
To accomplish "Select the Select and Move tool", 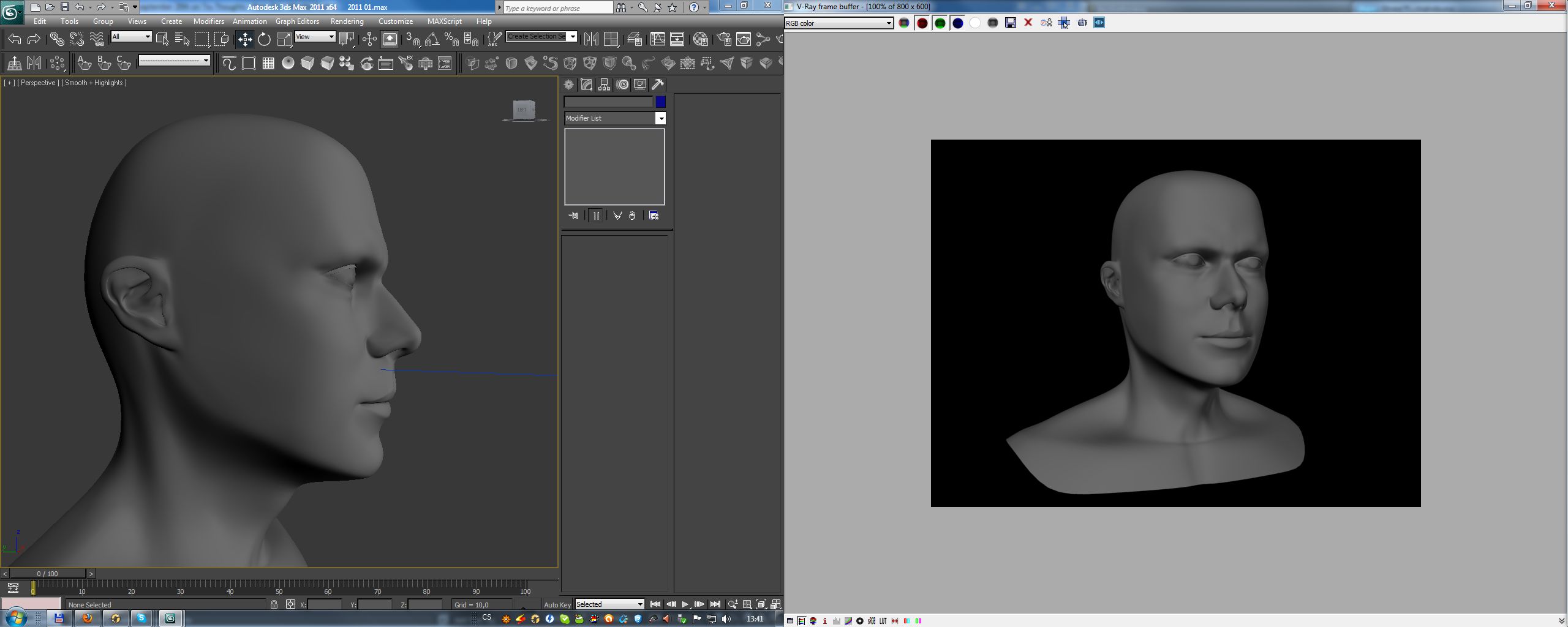I will (x=244, y=39).
